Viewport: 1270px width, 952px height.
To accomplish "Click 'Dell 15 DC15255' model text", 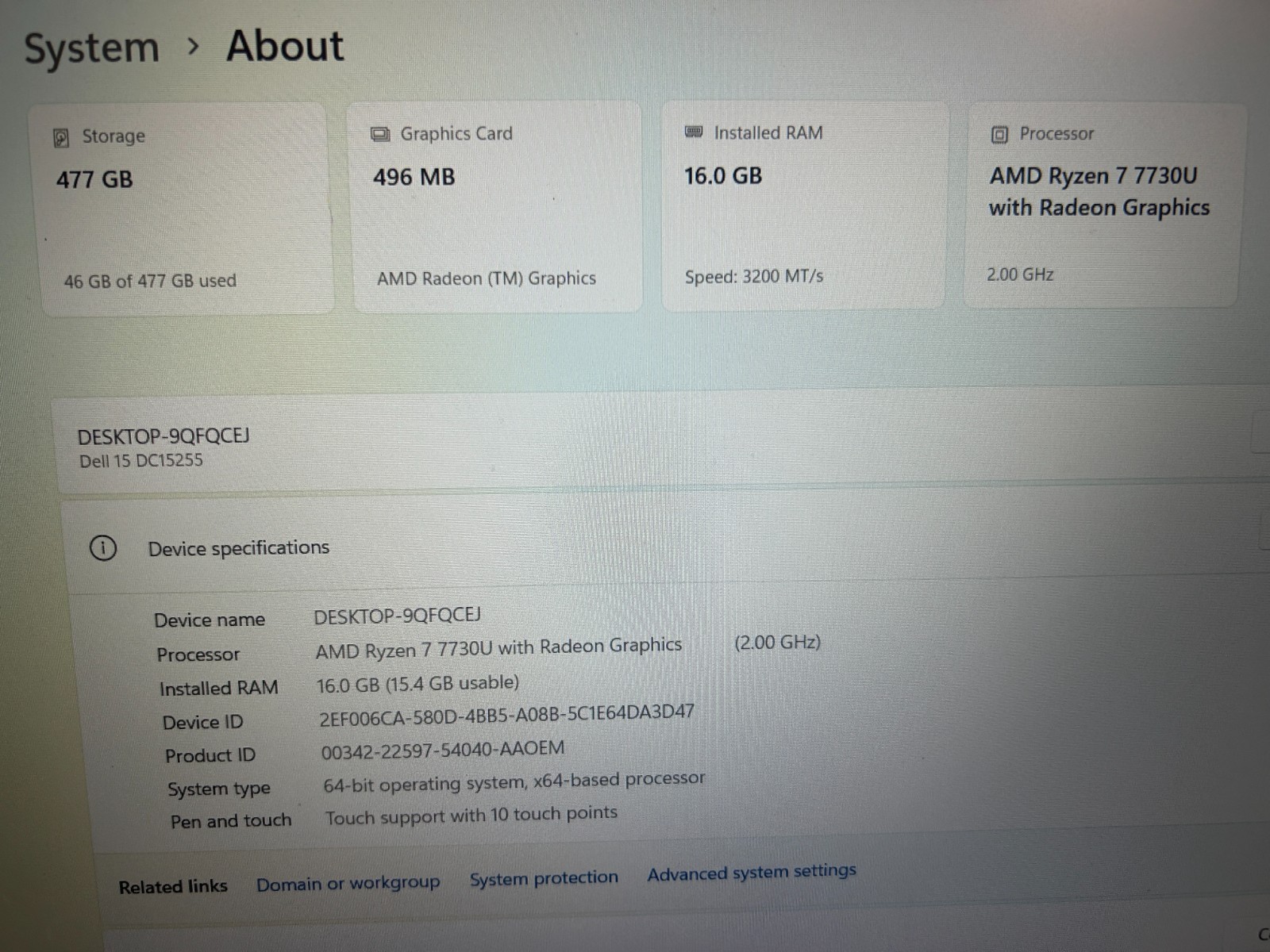I will (141, 460).
